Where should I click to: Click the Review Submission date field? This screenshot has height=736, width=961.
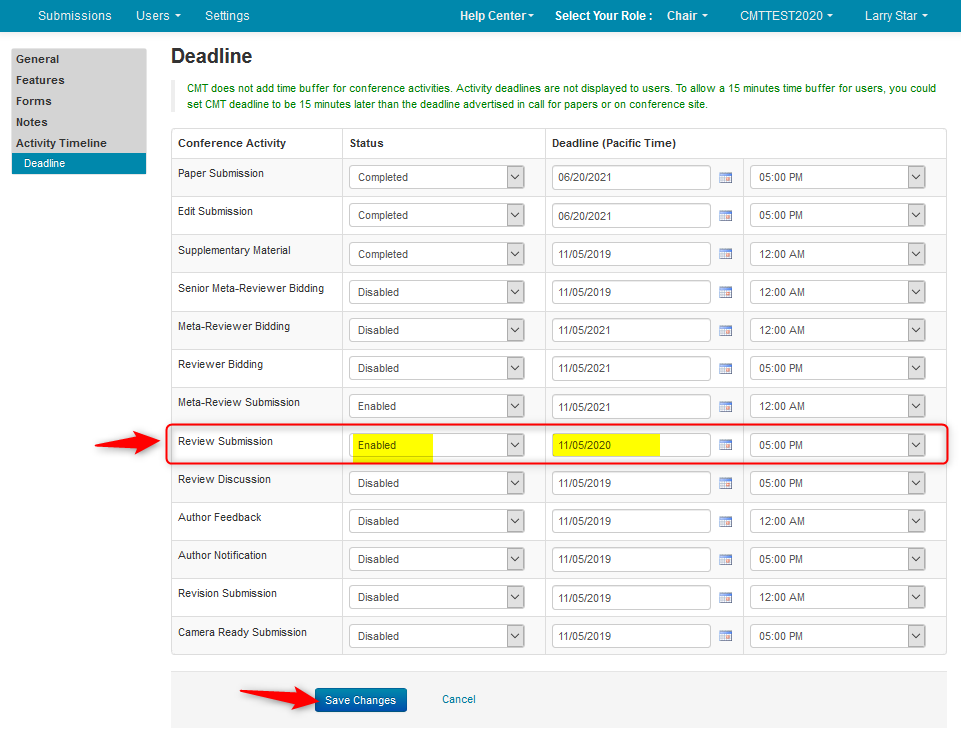tap(630, 445)
